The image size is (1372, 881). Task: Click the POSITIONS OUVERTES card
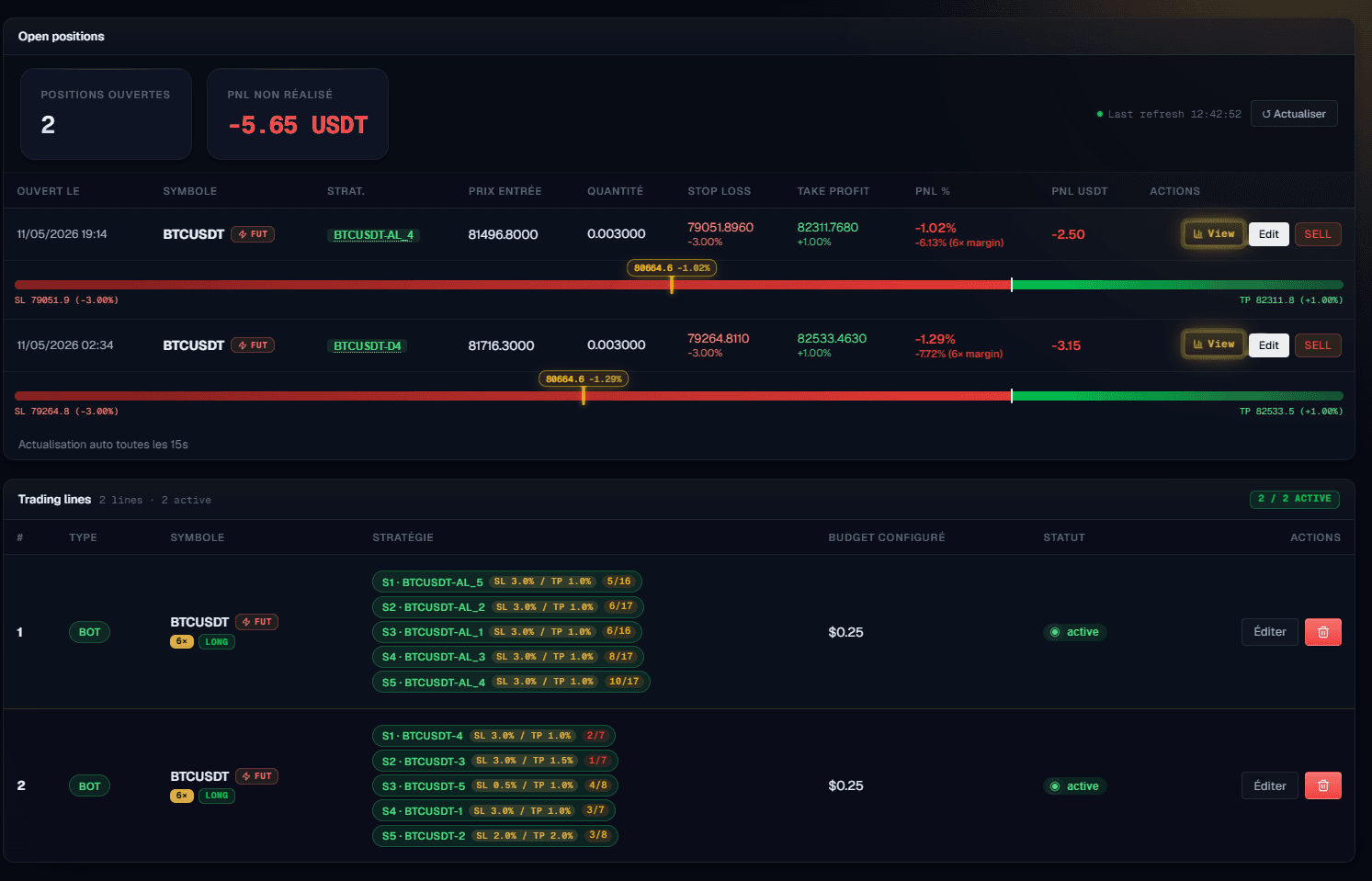pos(106,114)
